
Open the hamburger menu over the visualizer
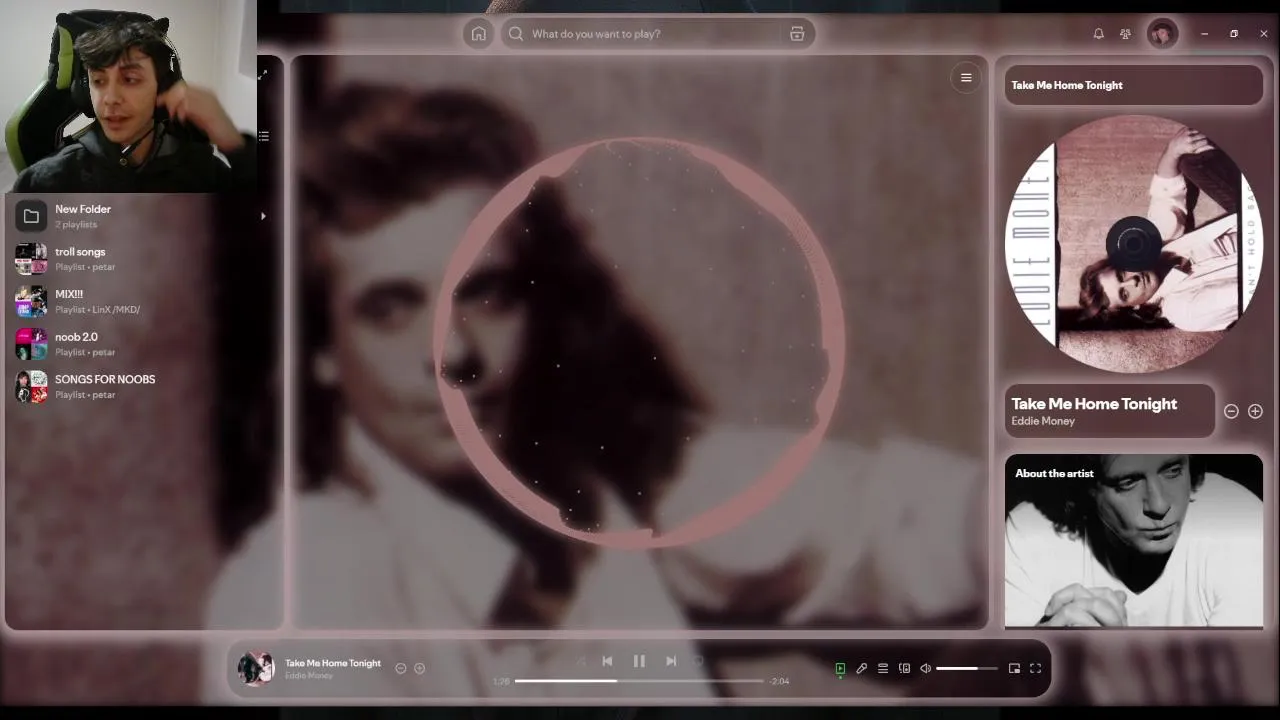pos(966,78)
